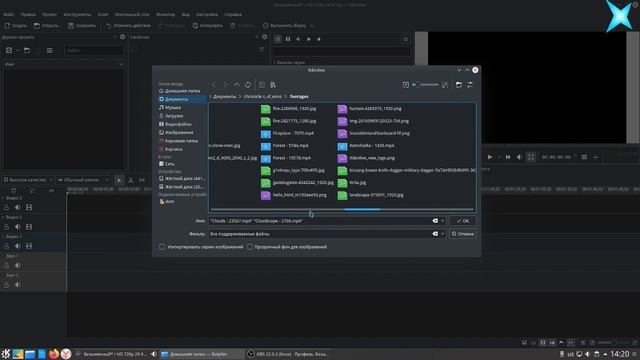Click the create new folder icon in dialog
Screen dimensions: 640x360
coord(459,84)
